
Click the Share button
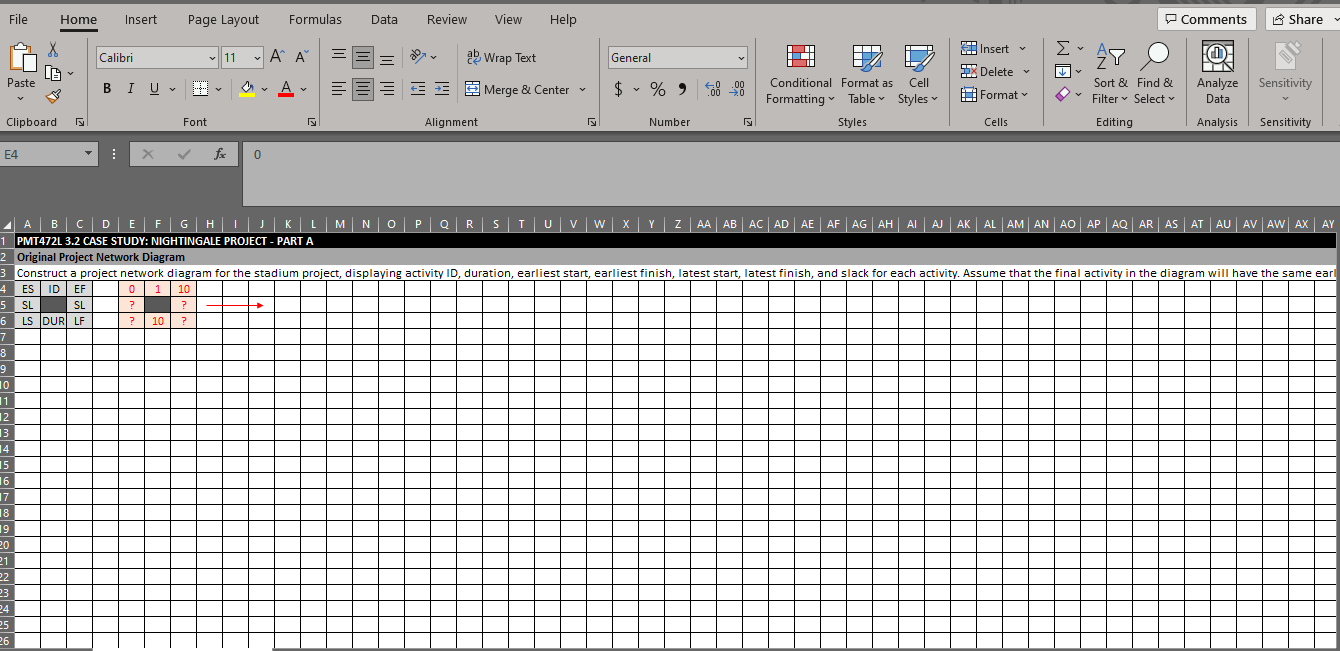tap(1300, 18)
